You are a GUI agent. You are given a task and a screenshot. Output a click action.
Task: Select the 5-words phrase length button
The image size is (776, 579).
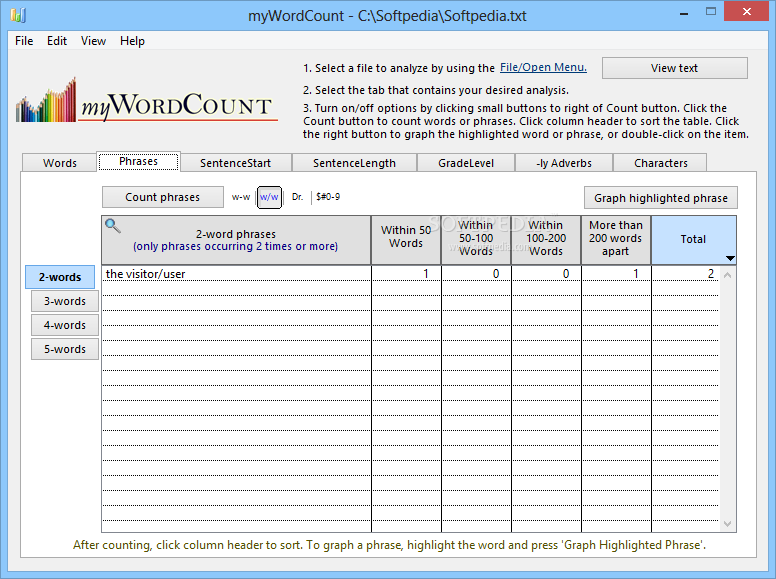pos(65,349)
